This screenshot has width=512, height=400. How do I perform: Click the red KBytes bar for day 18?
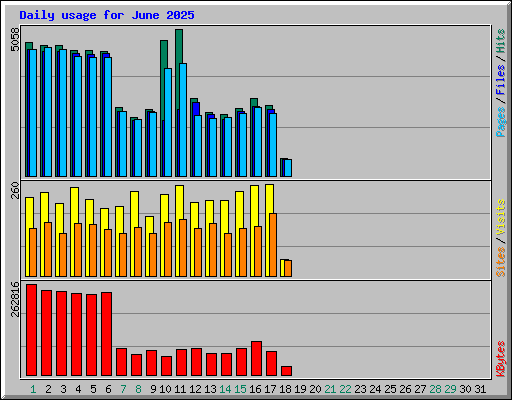point(287,371)
